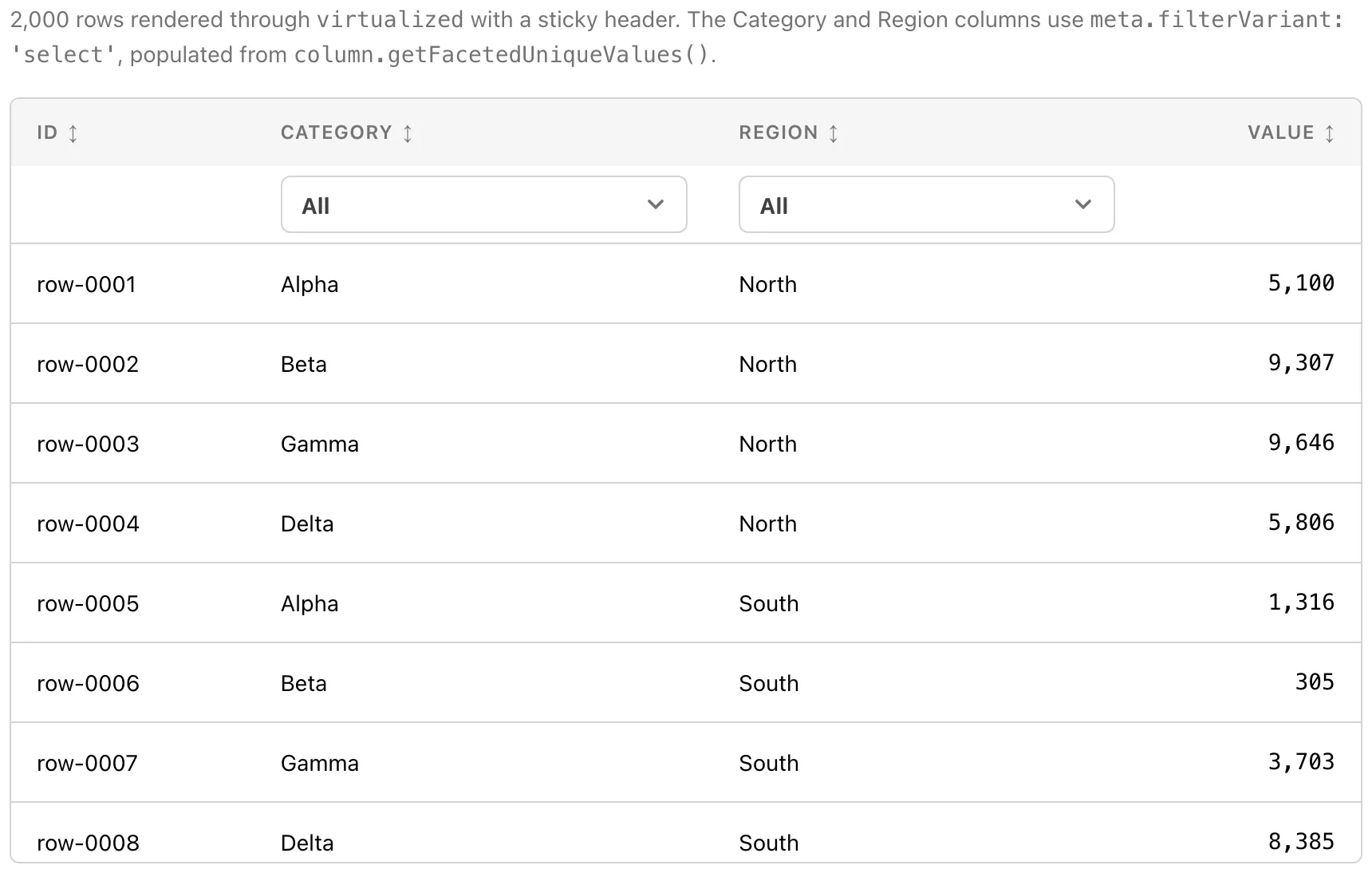Select the row-0005 ID cell
The image size is (1372, 873).
(x=88, y=604)
